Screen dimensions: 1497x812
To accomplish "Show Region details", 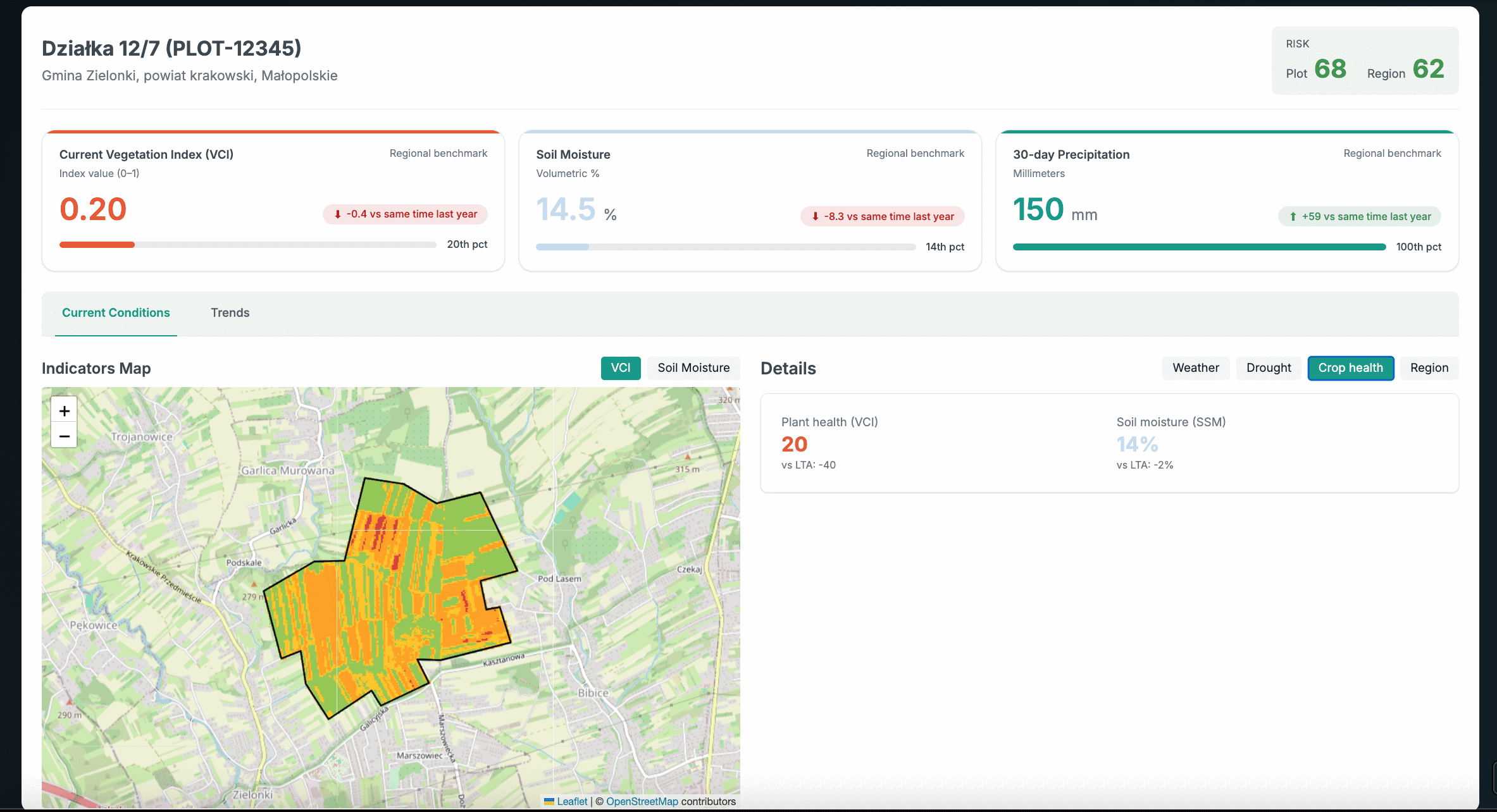I will coord(1429,368).
